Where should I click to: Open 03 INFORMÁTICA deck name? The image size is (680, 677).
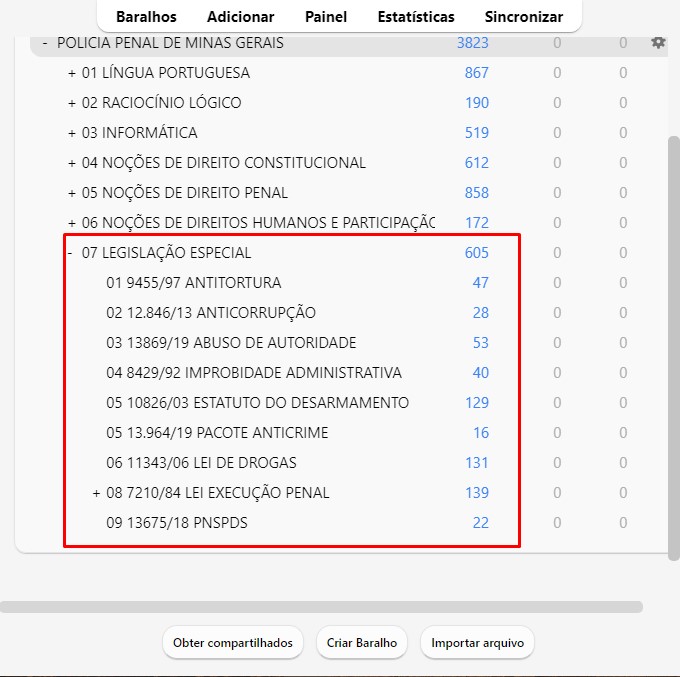tap(139, 133)
